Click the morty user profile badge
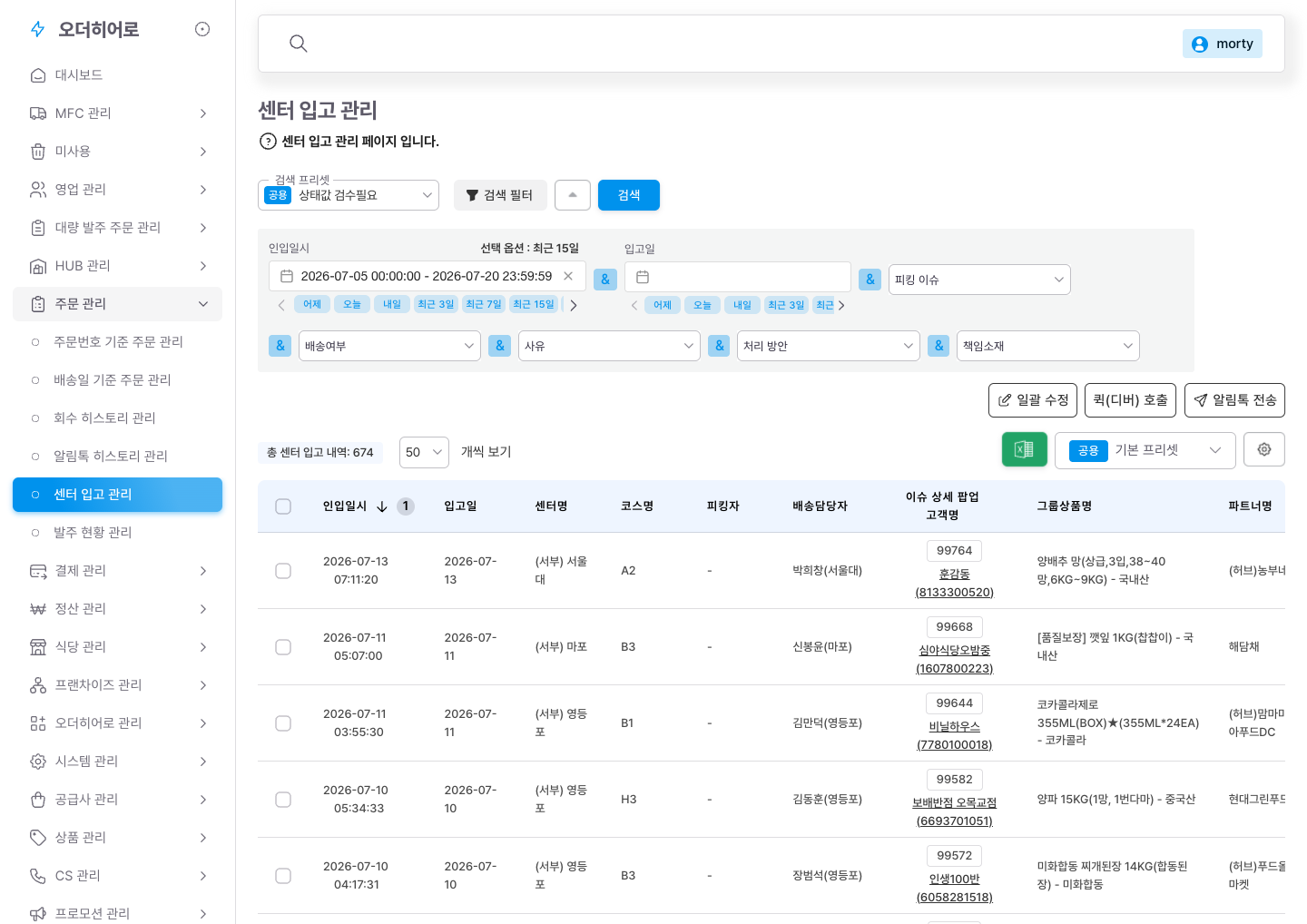This screenshot has height=924, width=1307. [x=1222, y=44]
